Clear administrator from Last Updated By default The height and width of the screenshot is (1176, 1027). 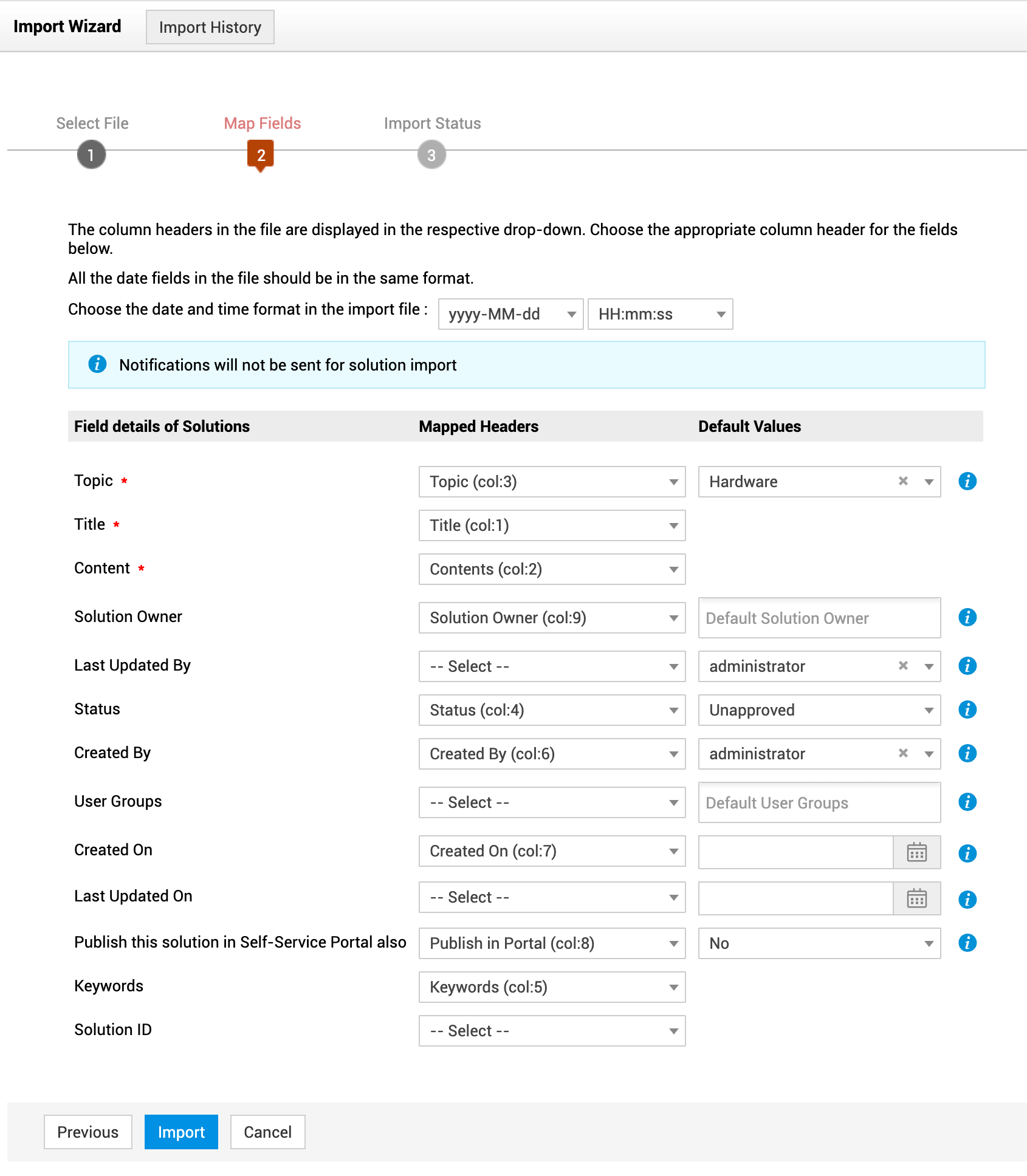[903, 666]
